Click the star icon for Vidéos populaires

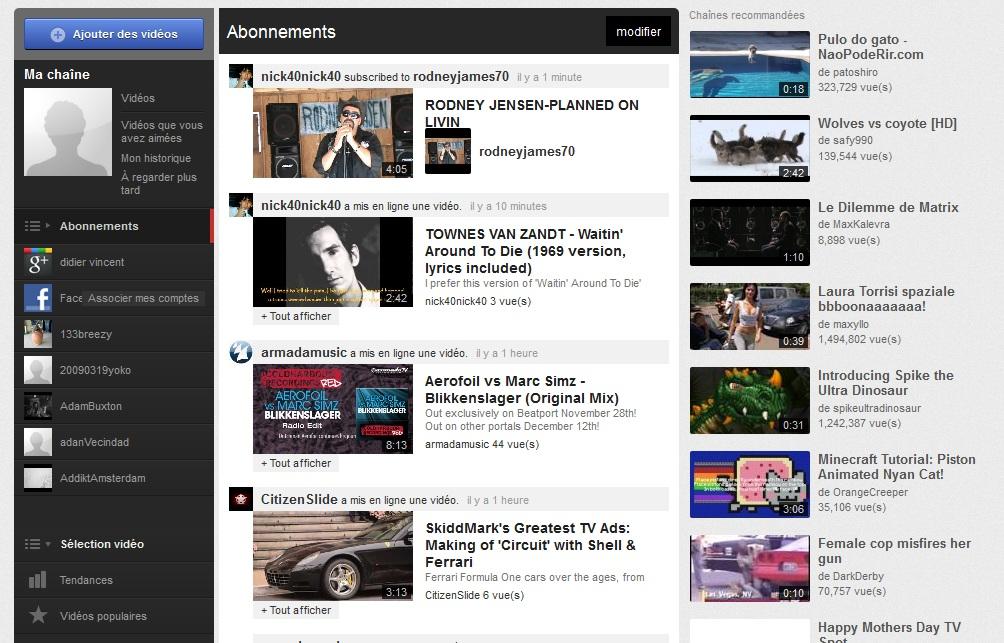[x=38, y=616]
